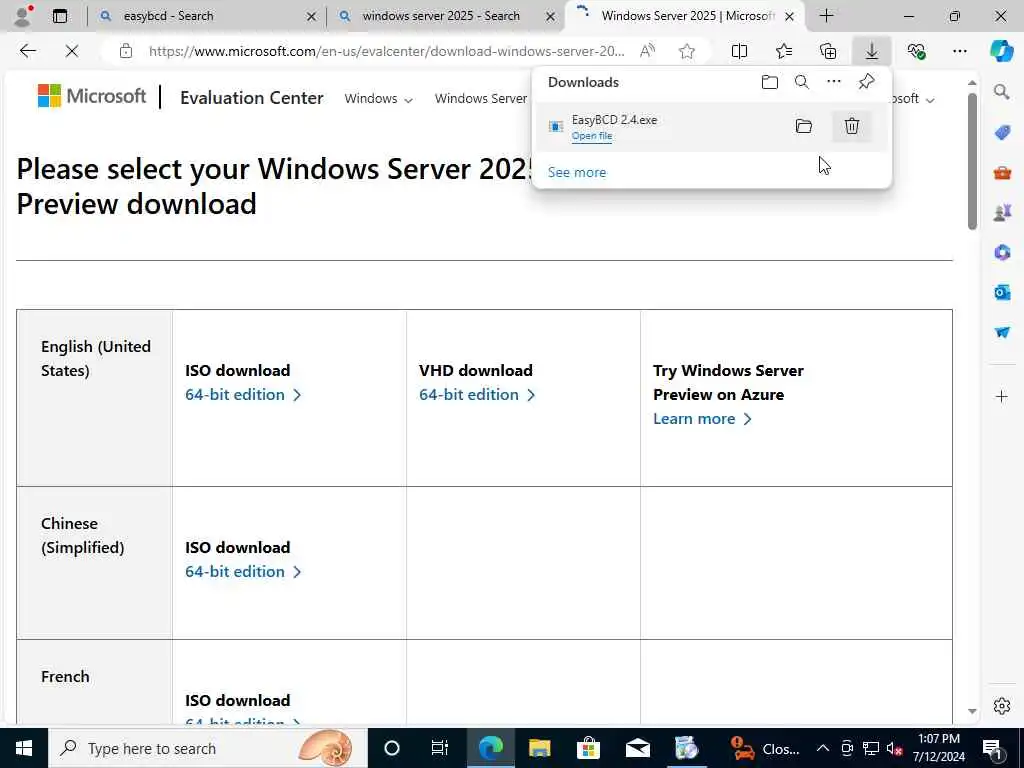Close the easybcd - Search tab
The image size is (1024, 768).
coord(312,16)
